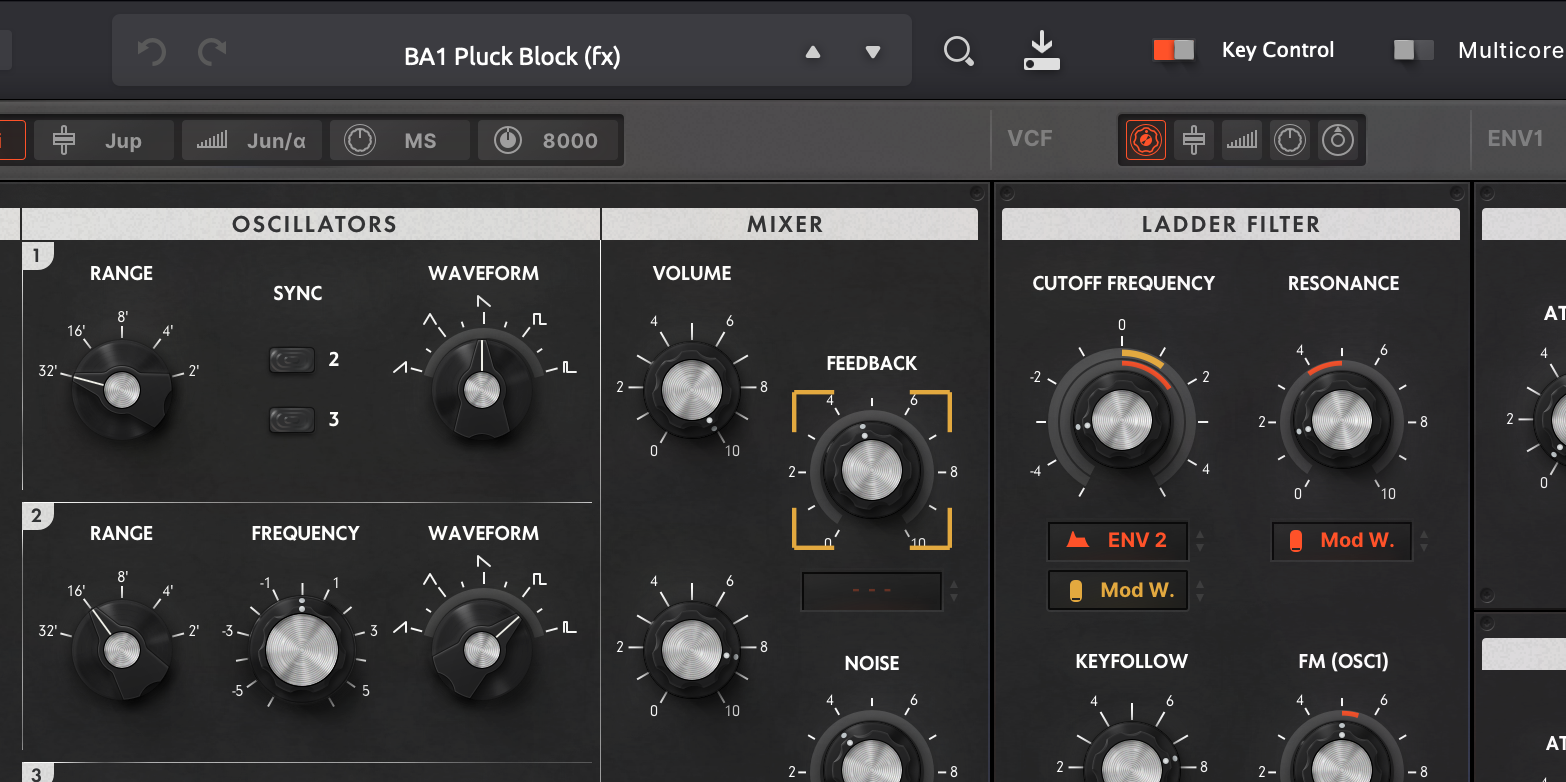
Task: Click down arrow beside ENV 2 slot
Action: coord(1200,548)
